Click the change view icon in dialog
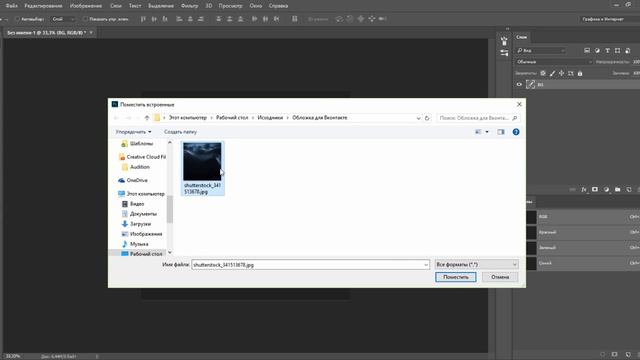 [x=478, y=132]
